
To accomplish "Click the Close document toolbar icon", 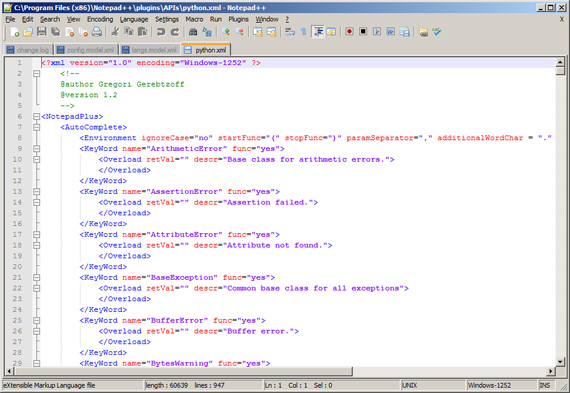I will [x=69, y=32].
